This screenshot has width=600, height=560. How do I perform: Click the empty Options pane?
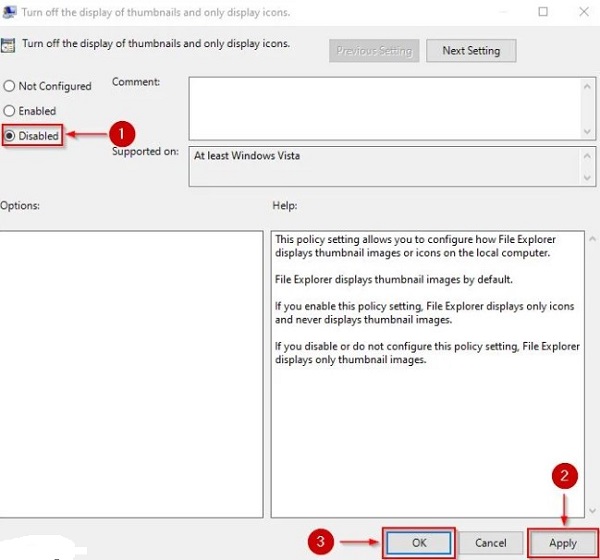point(131,374)
